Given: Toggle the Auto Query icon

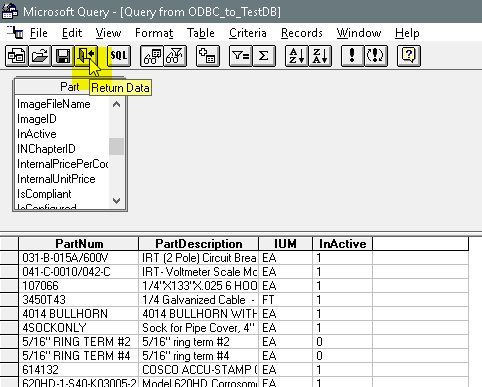Looking at the screenshot, I should point(376,56).
